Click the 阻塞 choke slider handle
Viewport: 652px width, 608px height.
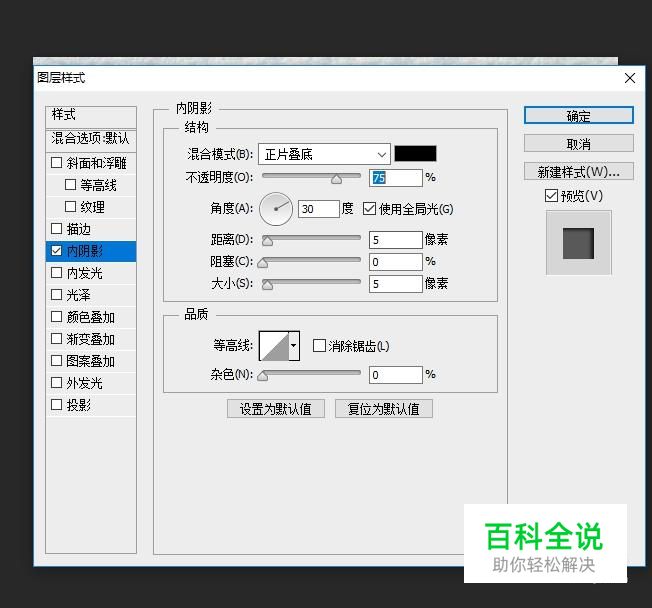click(x=262, y=263)
